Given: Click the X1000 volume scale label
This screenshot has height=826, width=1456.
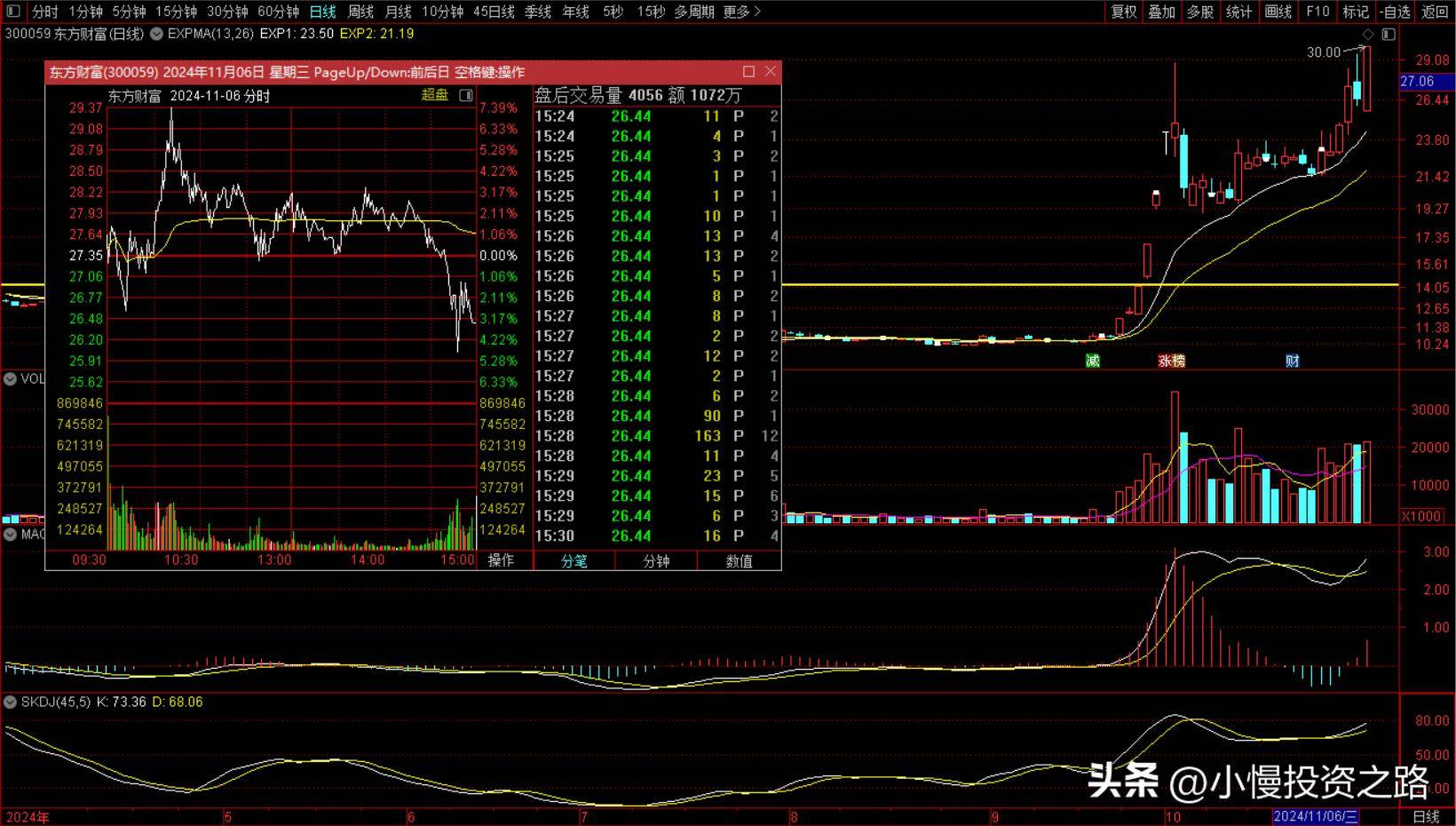Looking at the screenshot, I should 1421,516.
